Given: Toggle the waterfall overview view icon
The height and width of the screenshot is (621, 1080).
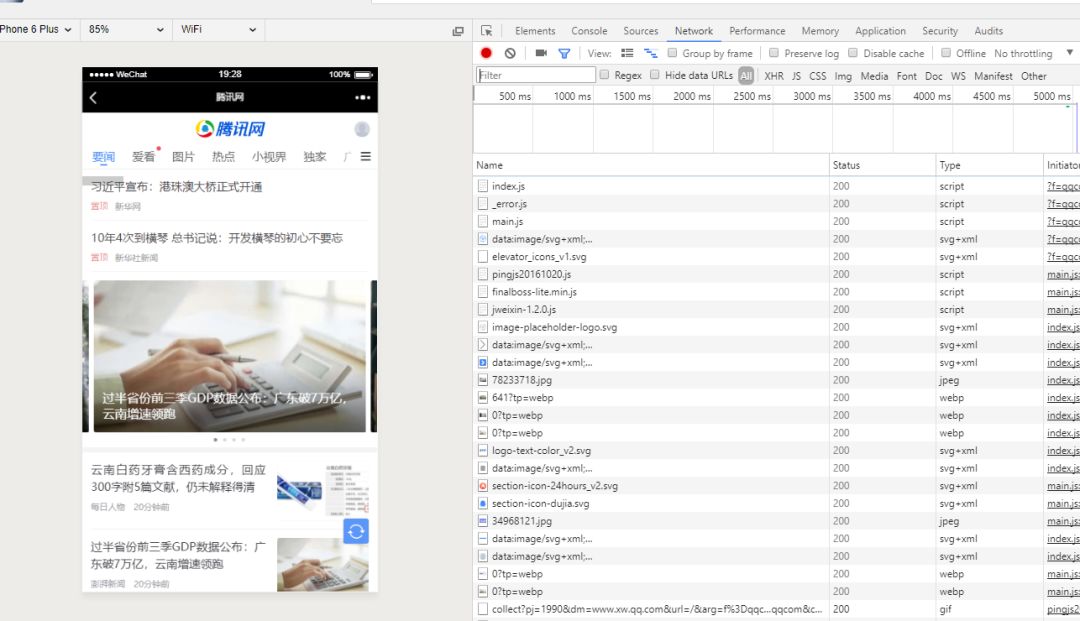Looking at the screenshot, I should pos(650,53).
